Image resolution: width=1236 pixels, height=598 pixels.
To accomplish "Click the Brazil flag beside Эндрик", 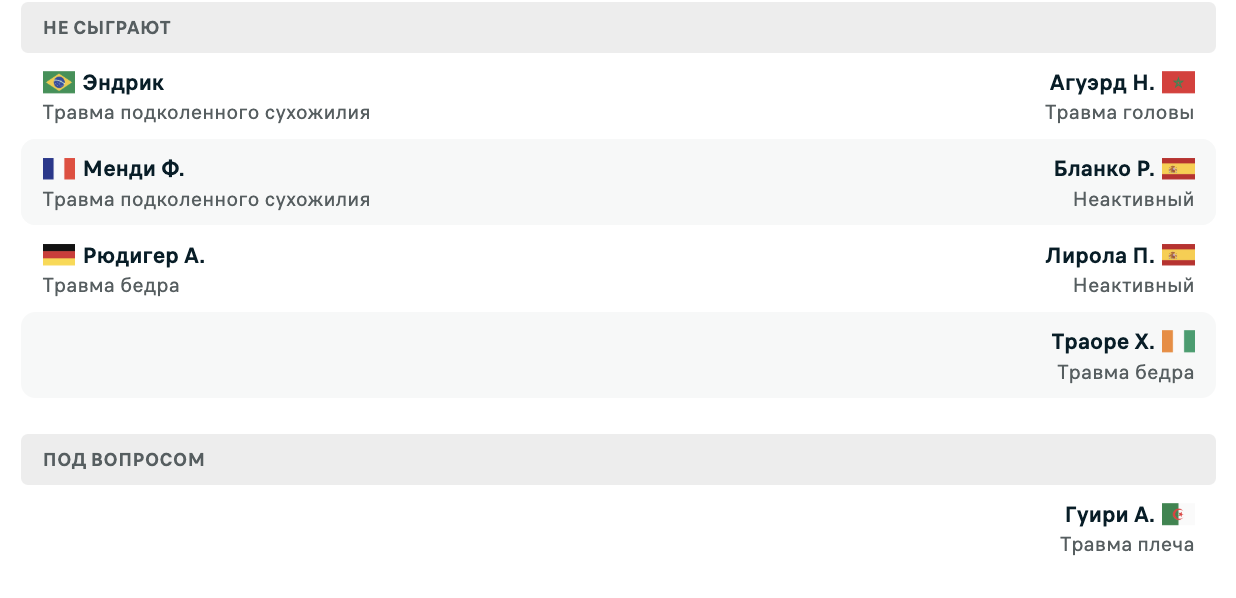I will click(x=59, y=82).
